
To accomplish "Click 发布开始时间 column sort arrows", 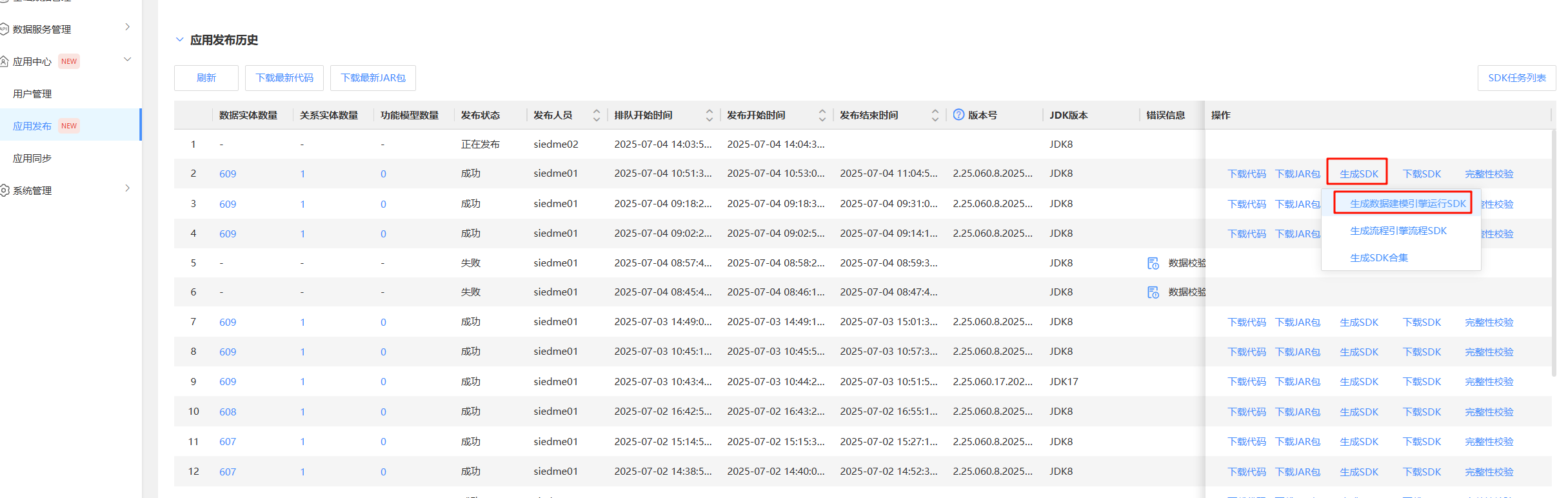I will [x=822, y=115].
